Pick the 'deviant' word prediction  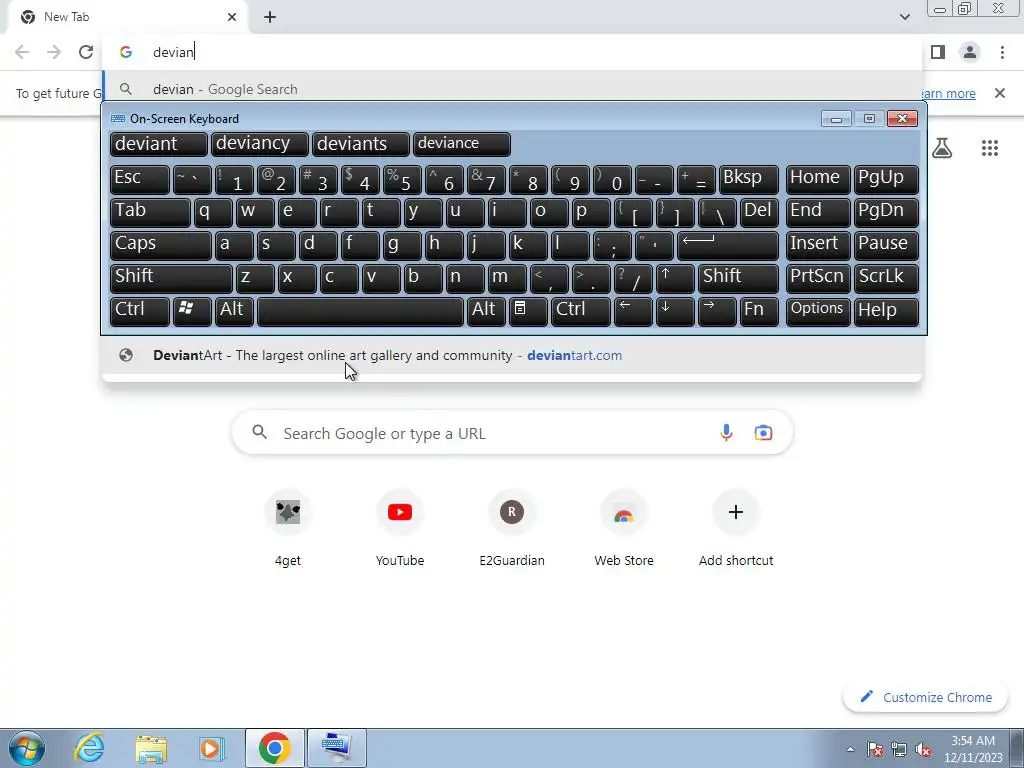[159, 144]
